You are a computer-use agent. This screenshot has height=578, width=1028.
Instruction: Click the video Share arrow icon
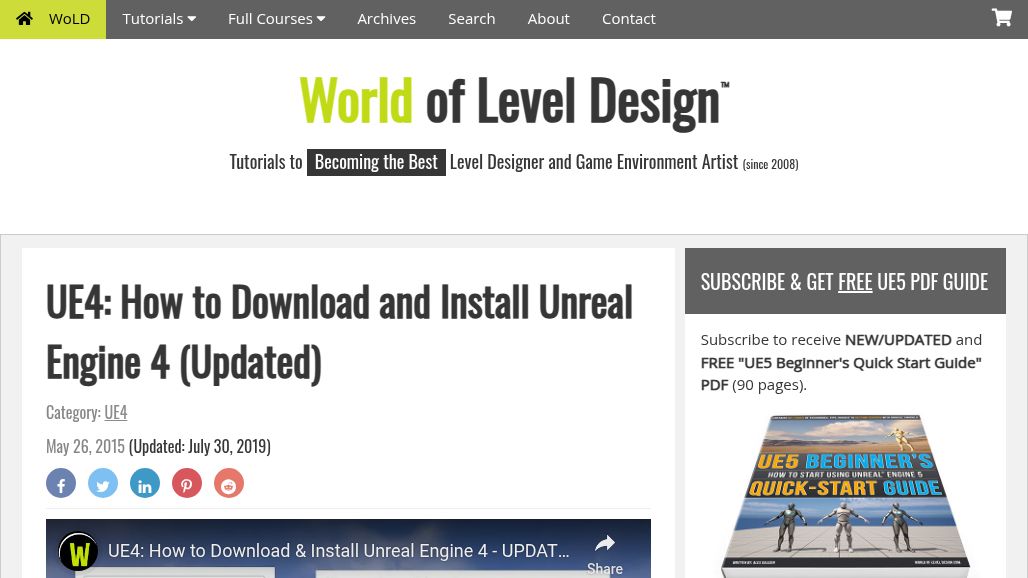[604, 544]
